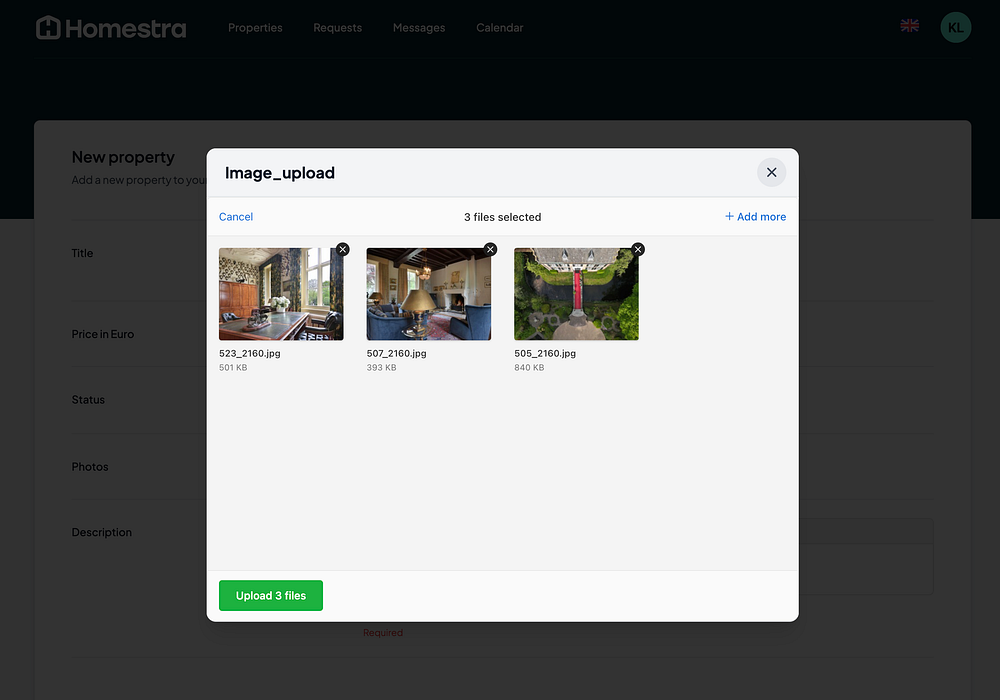Click the '3 files selected' text
This screenshot has width=1000, height=700.
[x=503, y=217]
